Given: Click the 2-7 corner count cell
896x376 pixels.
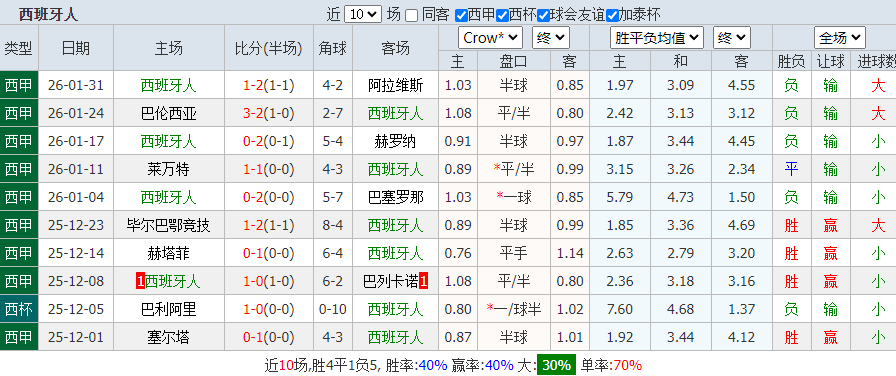Looking at the screenshot, I should pyautogui.click(x=333, y=113).
